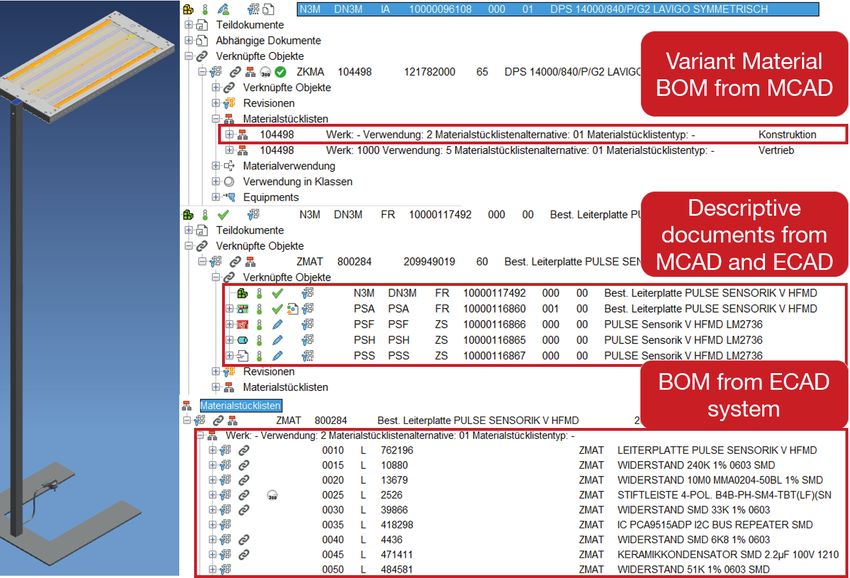Click the green PSA circuit board document icon
Image resolution: width=850 pixels, height=578 pixels.
tap(242, 309)
